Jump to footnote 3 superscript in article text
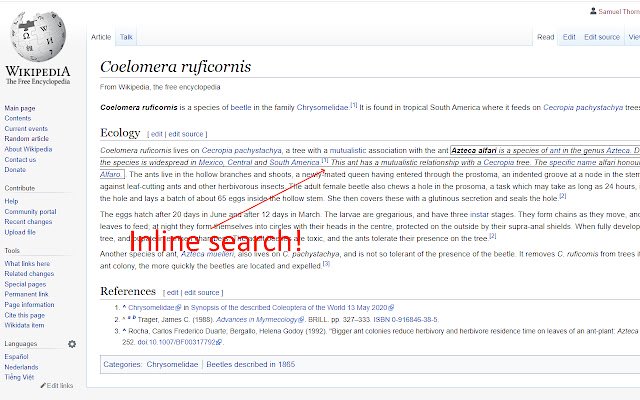The width and height of the screenshot is (640, 400). tap(326, 264)
